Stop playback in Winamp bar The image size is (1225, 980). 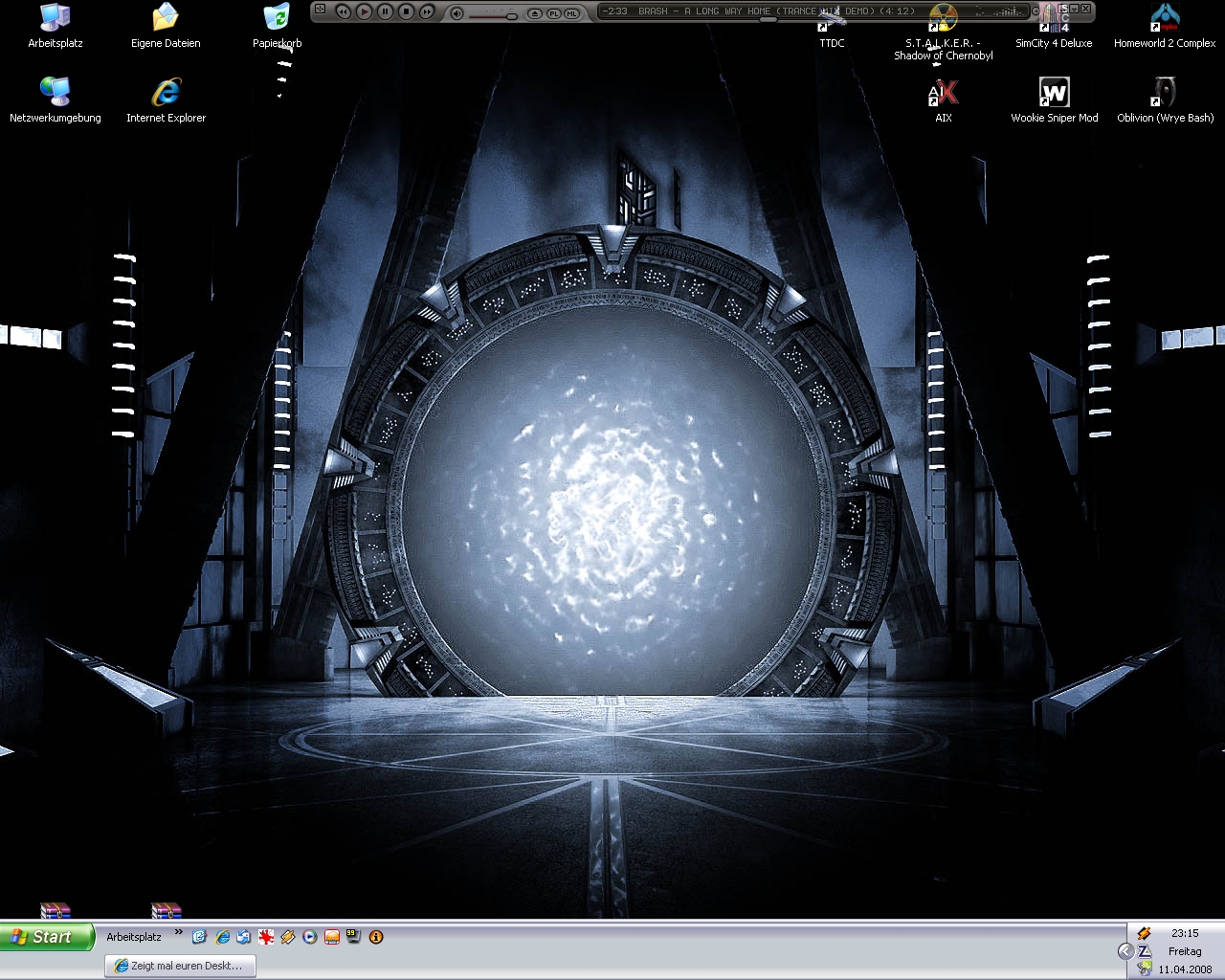[407, 11]
